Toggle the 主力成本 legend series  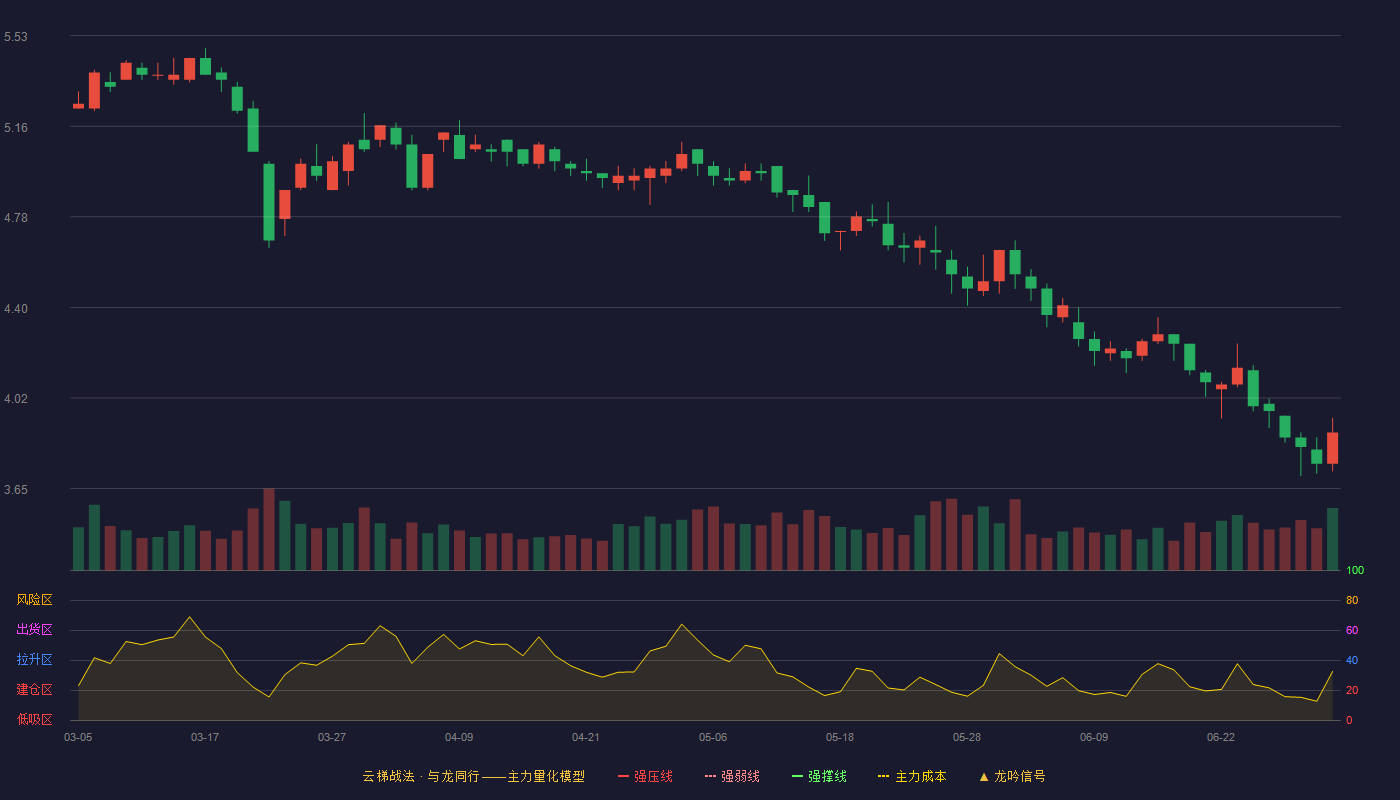[912, 776]
